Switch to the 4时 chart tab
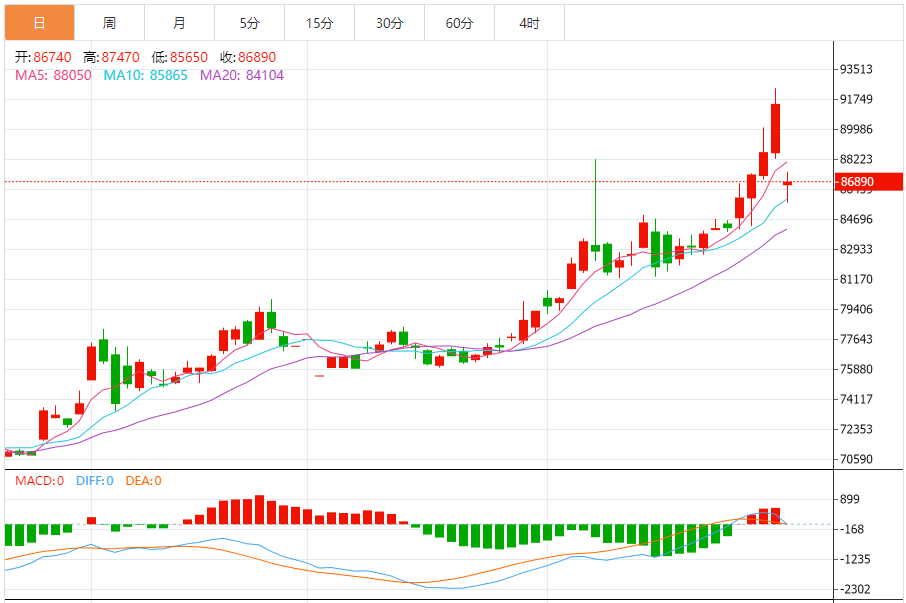 [529, 22]
